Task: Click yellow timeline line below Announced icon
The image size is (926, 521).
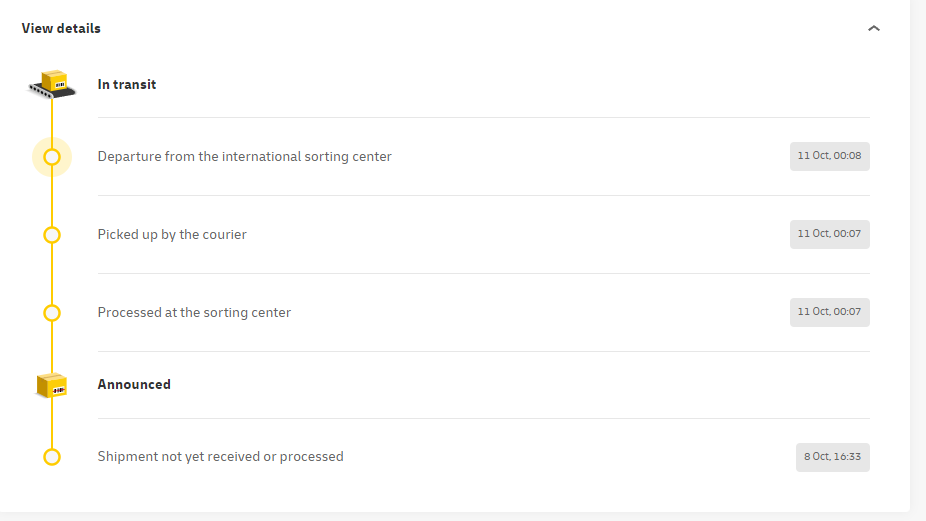Action: point(52,423)
